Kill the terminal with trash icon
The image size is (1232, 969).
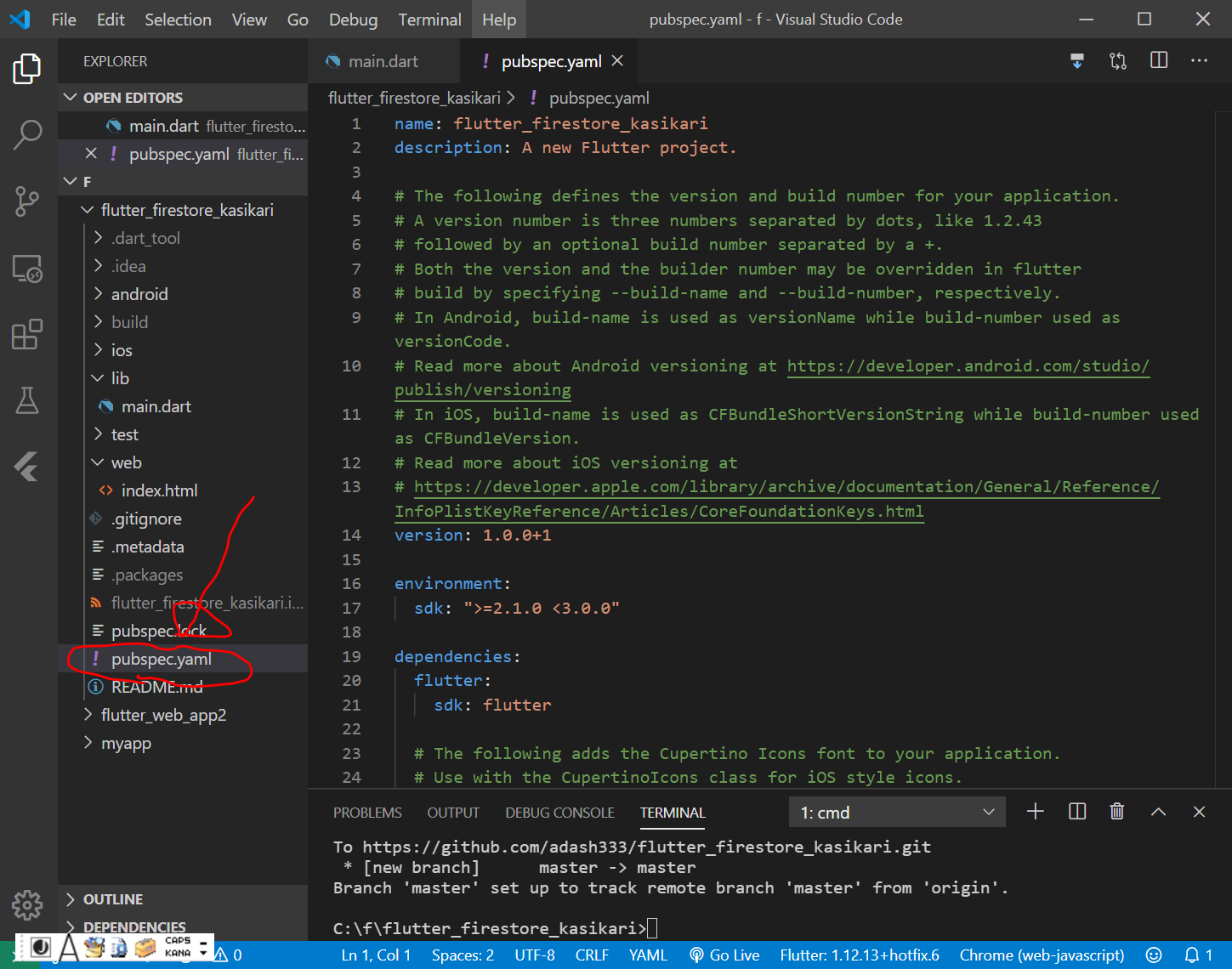pos(1117,812)
